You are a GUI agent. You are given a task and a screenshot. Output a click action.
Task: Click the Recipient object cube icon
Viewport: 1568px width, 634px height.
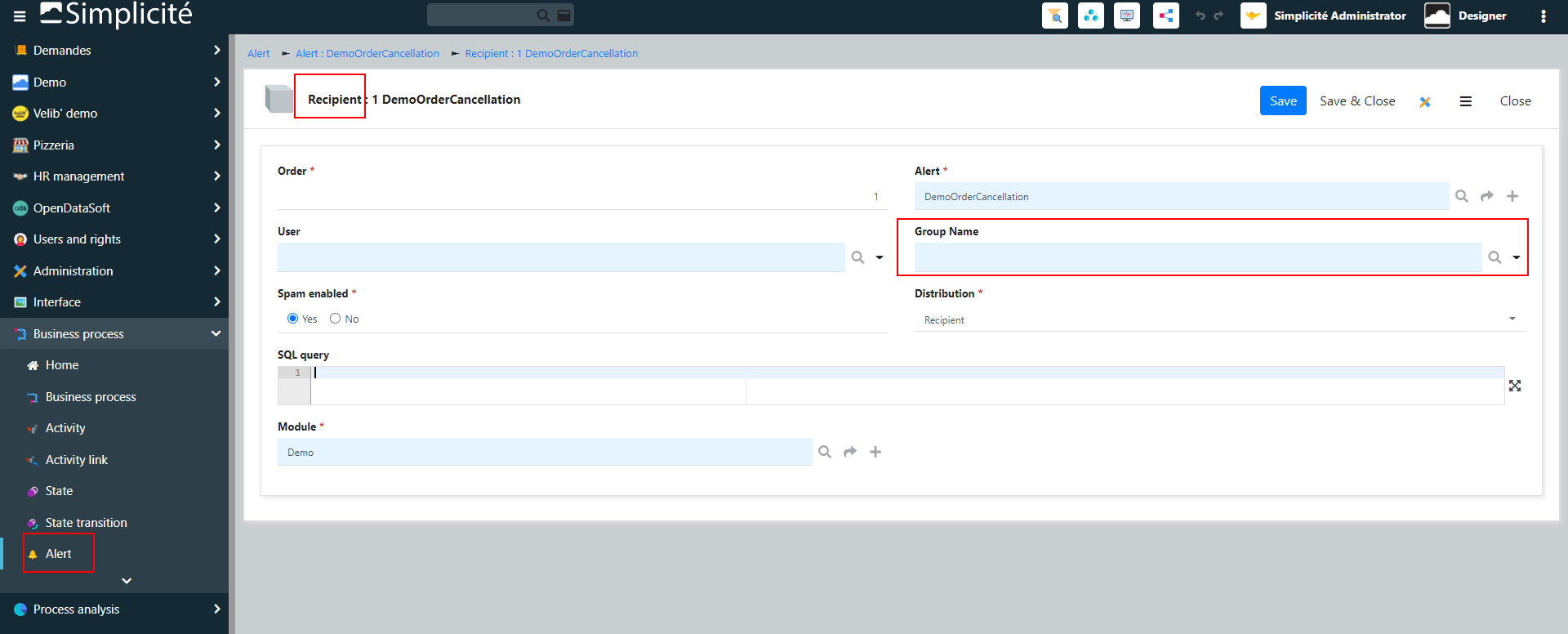[x=278, y=100]
